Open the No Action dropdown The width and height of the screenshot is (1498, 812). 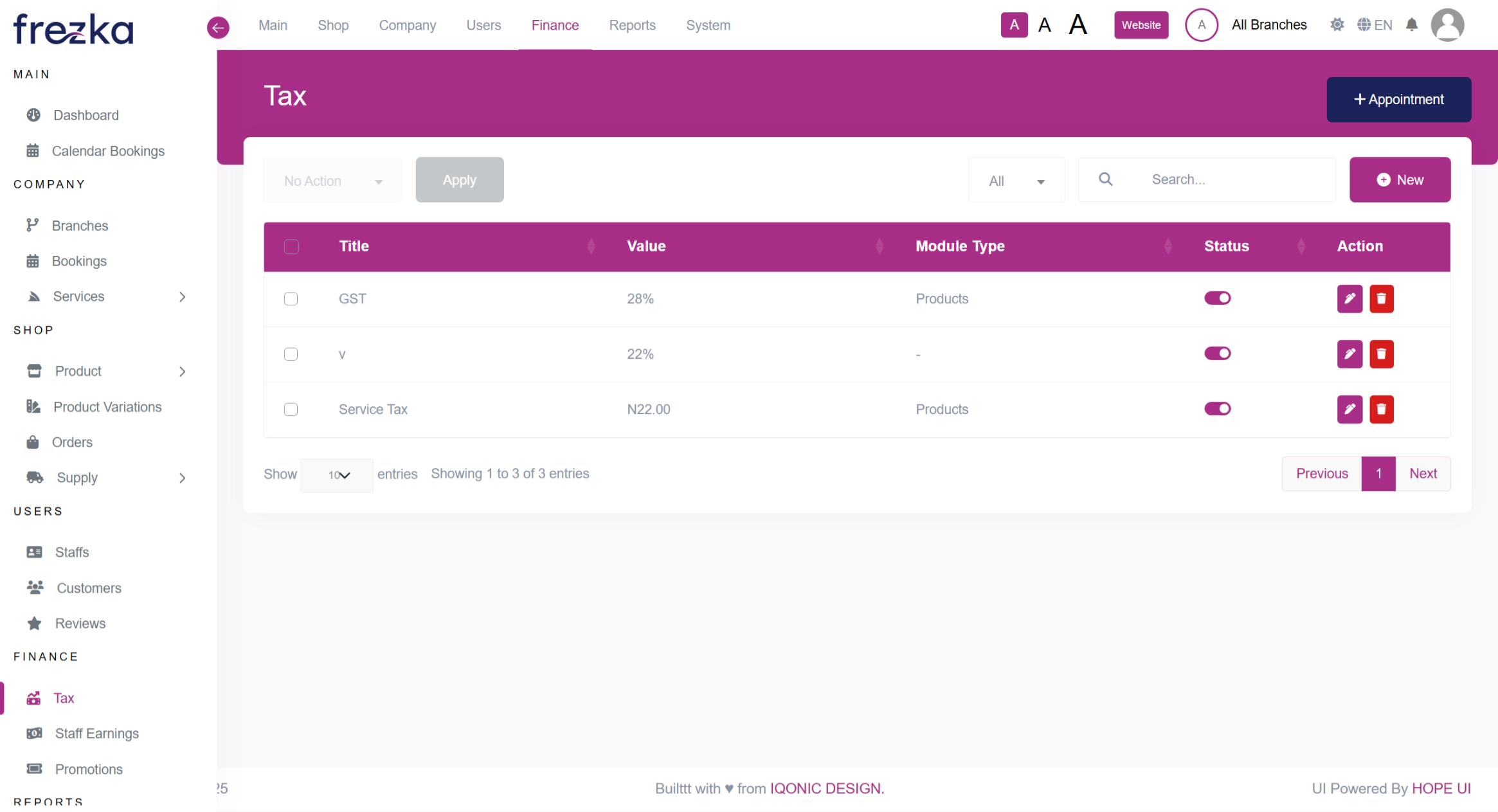[x=332, y=181]
